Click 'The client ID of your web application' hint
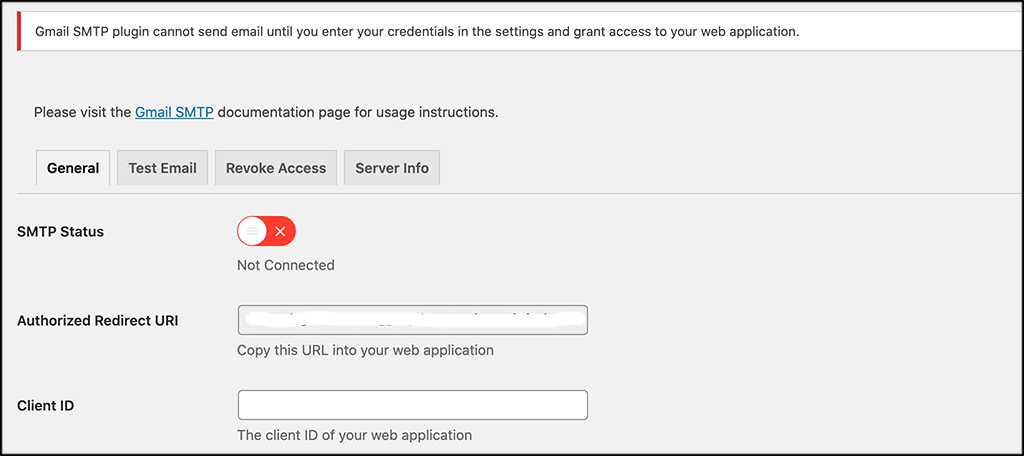The width and height of the screenshot is (1024, 456). click(x=355, y=434)
